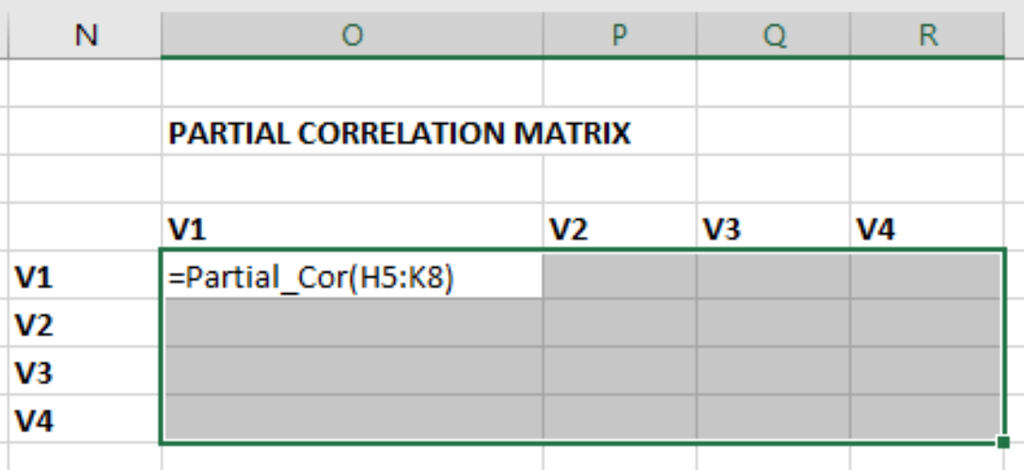Click the fill handle at selection corner
1024x470 pixels.
[x=1004, y=443]
